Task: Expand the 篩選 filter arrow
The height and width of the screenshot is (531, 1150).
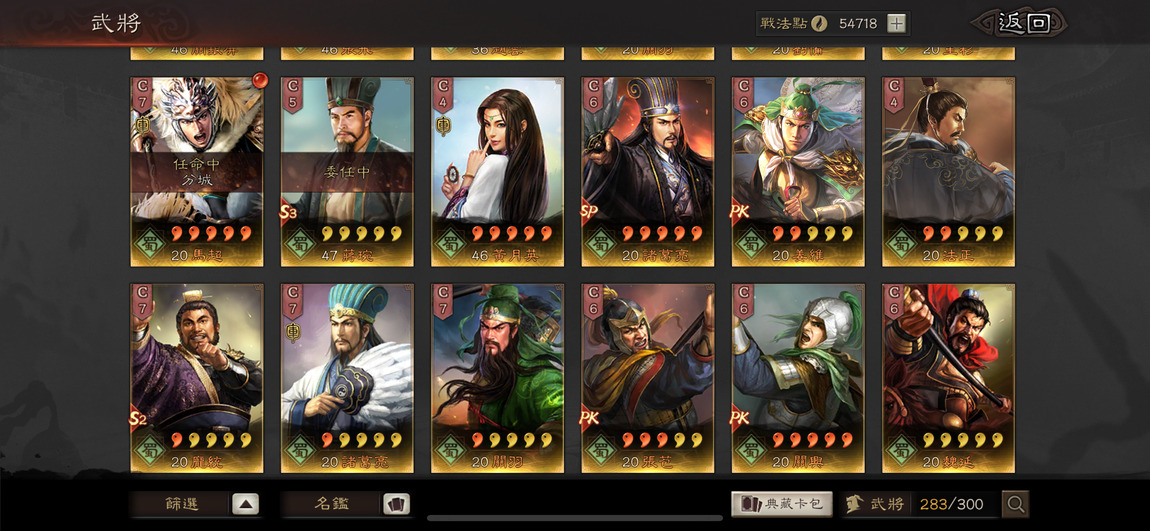Action: coord(246,504)
